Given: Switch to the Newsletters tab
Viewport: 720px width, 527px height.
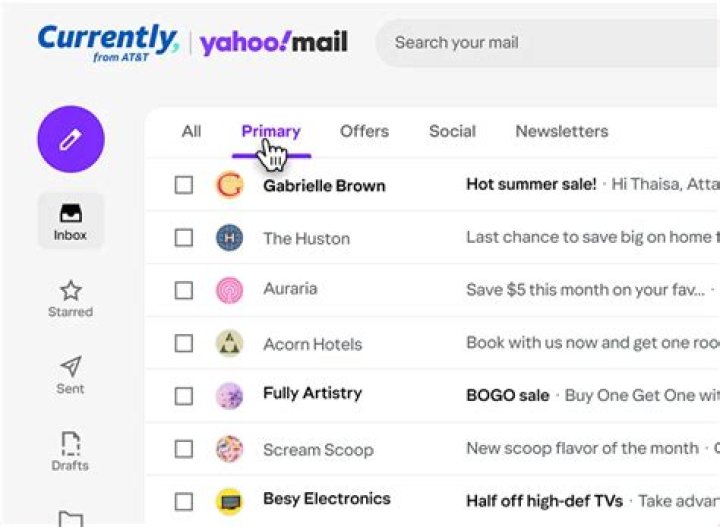Looking at the screenshot, I should 561,131.
